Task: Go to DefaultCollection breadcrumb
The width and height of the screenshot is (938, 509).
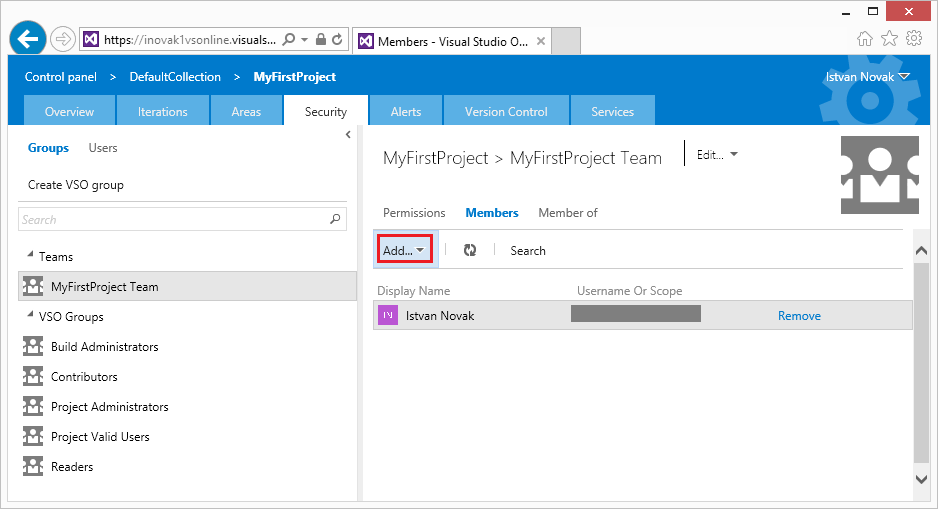Action: 175,77
